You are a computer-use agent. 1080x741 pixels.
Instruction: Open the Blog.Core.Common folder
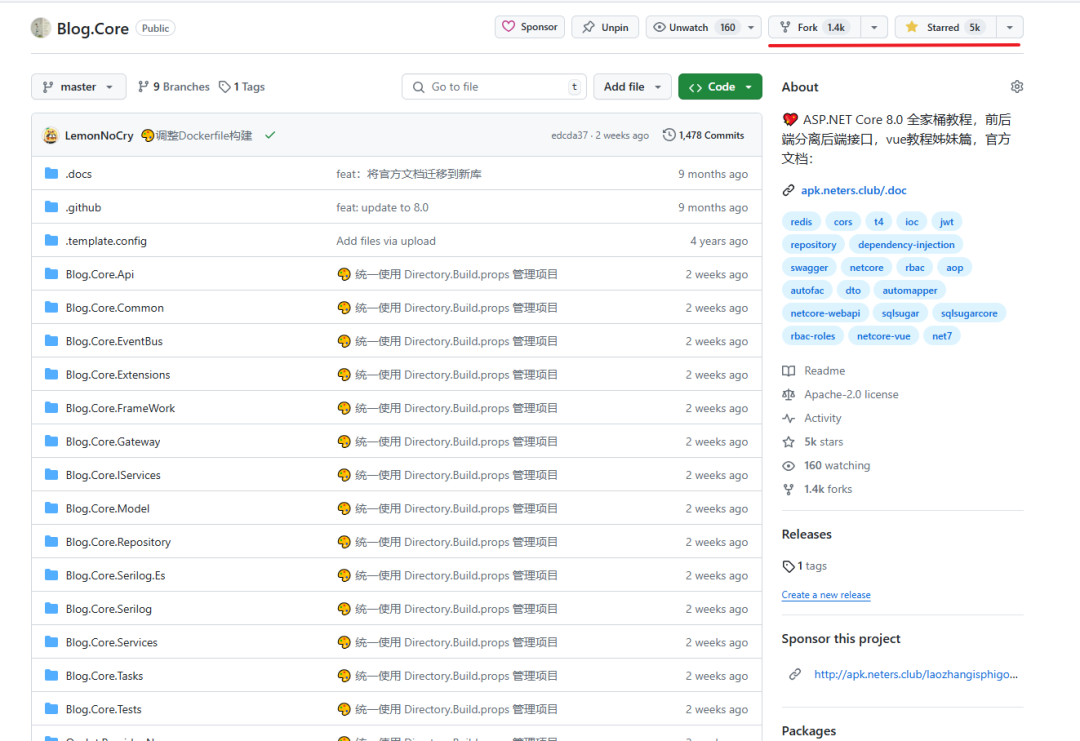tap(114, 308)
